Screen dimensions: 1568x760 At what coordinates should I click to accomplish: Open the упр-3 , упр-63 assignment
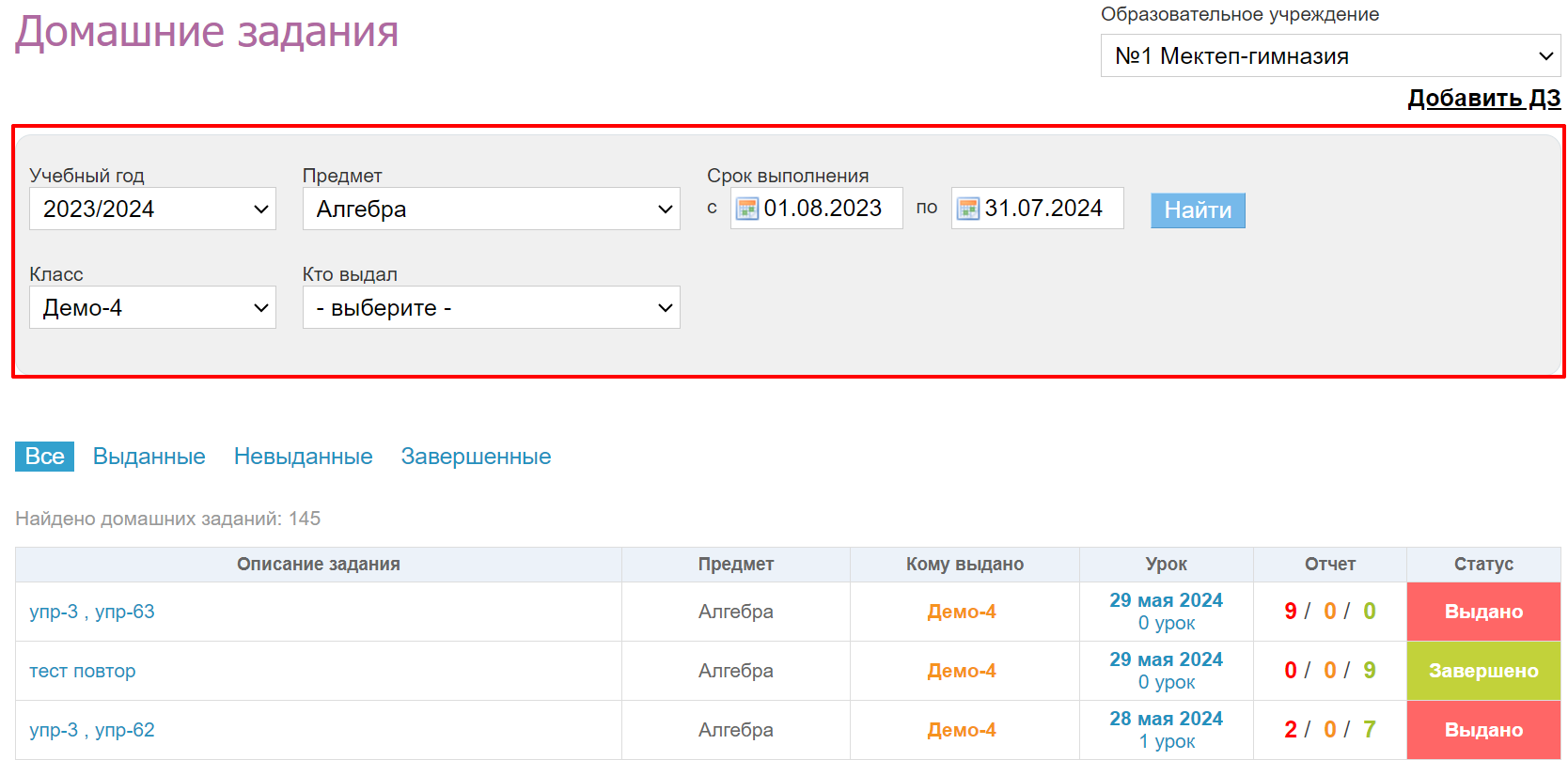92,612
